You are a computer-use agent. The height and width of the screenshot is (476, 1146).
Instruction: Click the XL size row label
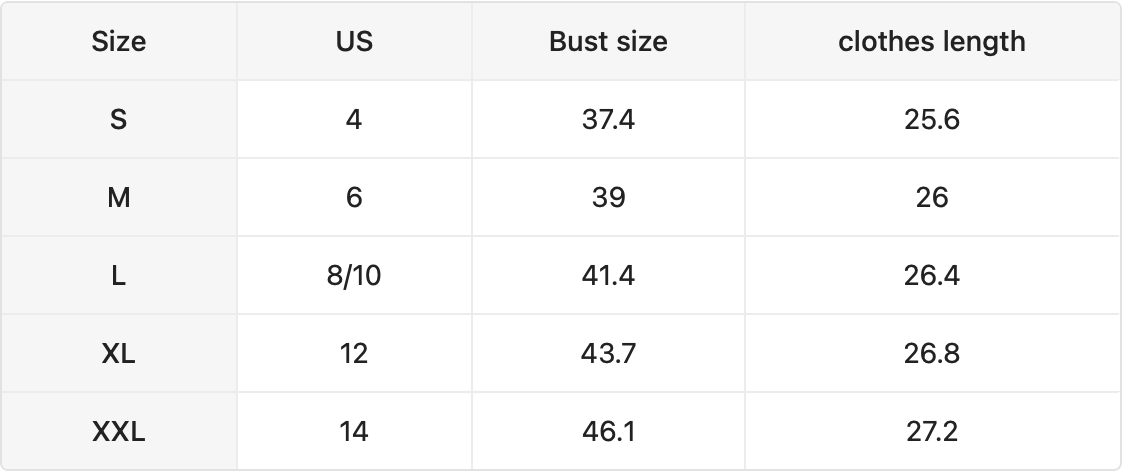(119, 353)
